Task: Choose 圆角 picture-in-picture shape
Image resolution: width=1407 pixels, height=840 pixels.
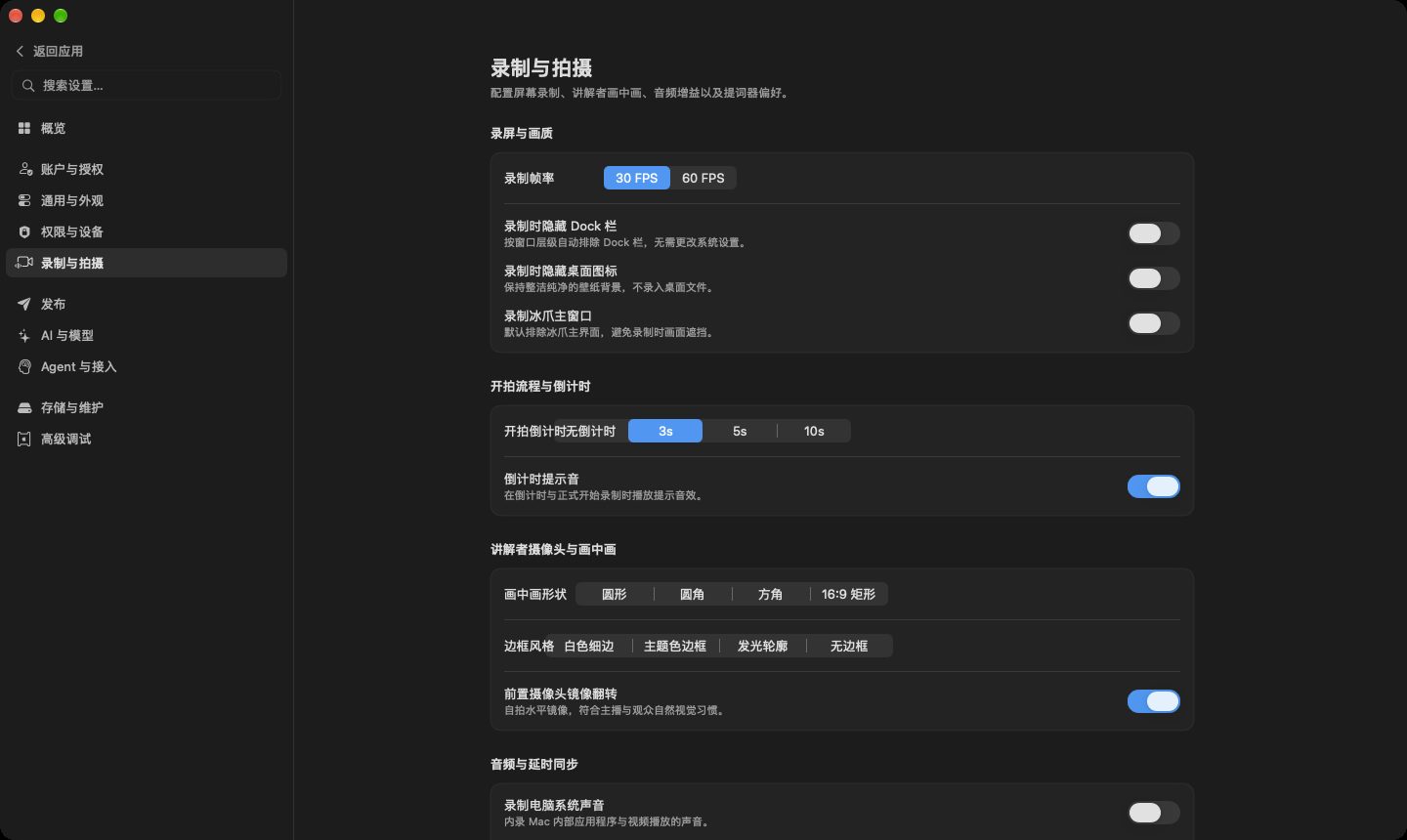Action: (693, 594)
